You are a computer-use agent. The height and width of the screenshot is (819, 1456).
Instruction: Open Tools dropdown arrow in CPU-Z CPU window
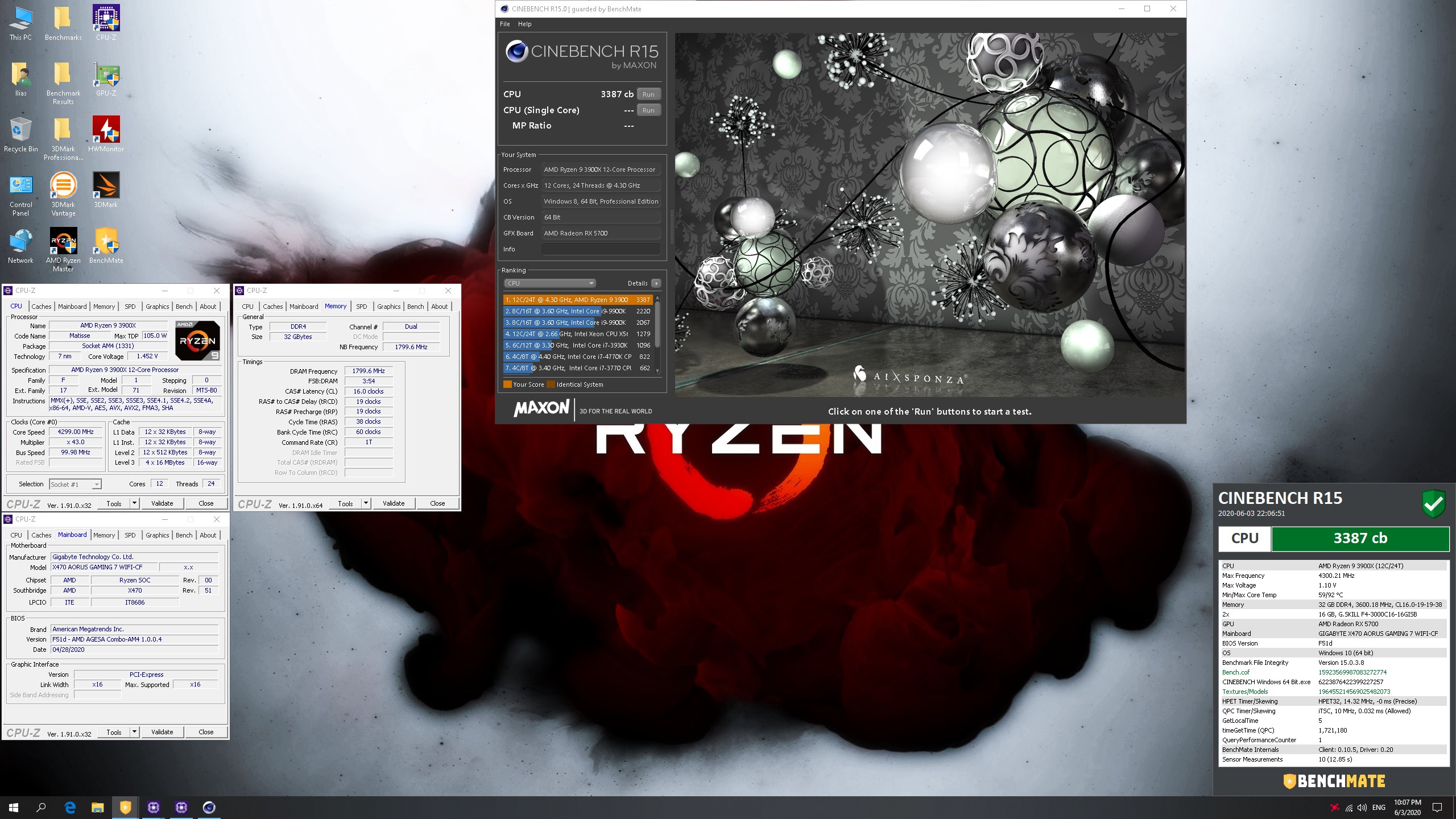pyautogui.click(x=134, y=503)
